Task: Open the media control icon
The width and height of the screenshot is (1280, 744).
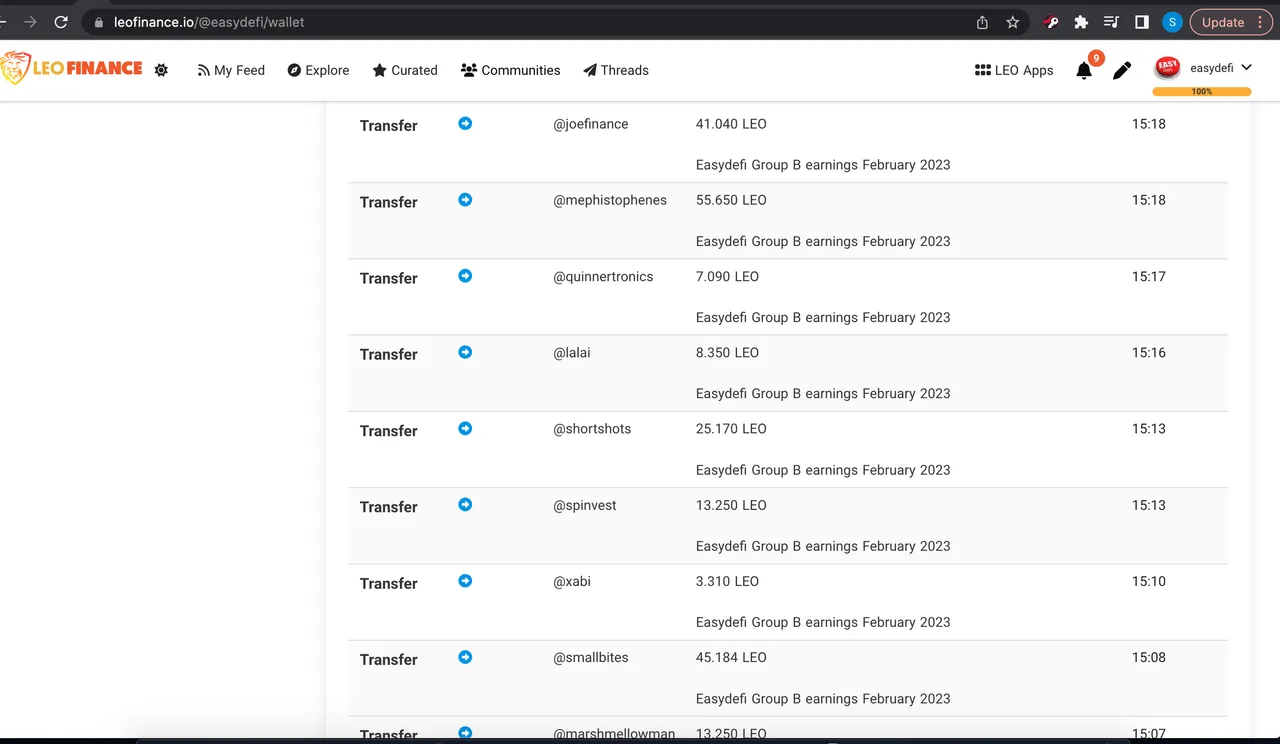Action: pos(1111,22)
